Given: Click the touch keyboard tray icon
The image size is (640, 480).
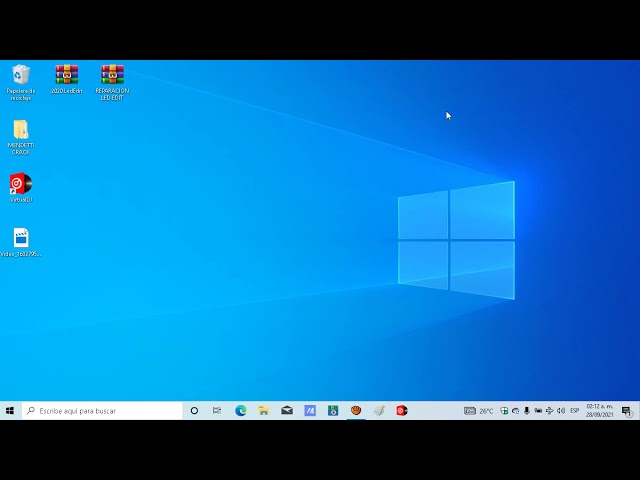Looking at the screenshot, I should (470, 411).
